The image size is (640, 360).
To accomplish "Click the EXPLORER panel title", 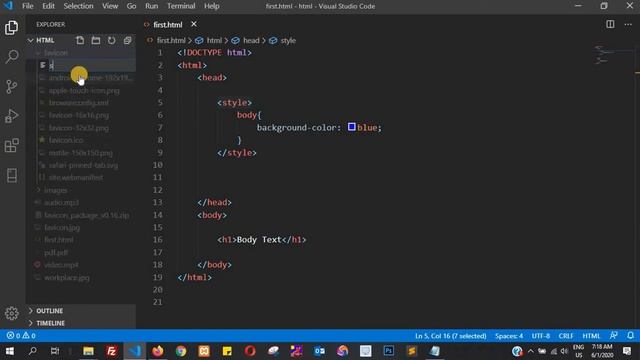I will (51, 24).
